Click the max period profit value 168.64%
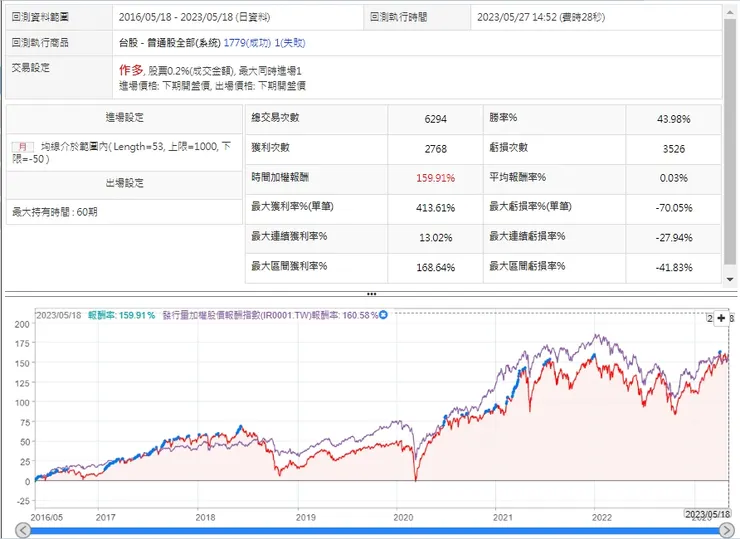The width and height of the screenshot is (740, 539). point(435,268)
